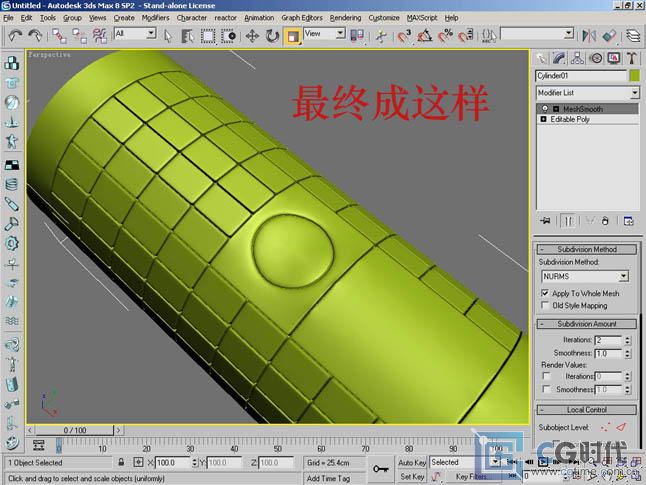
Task: Click the Set Key button
Action: [x=412, y=477]
